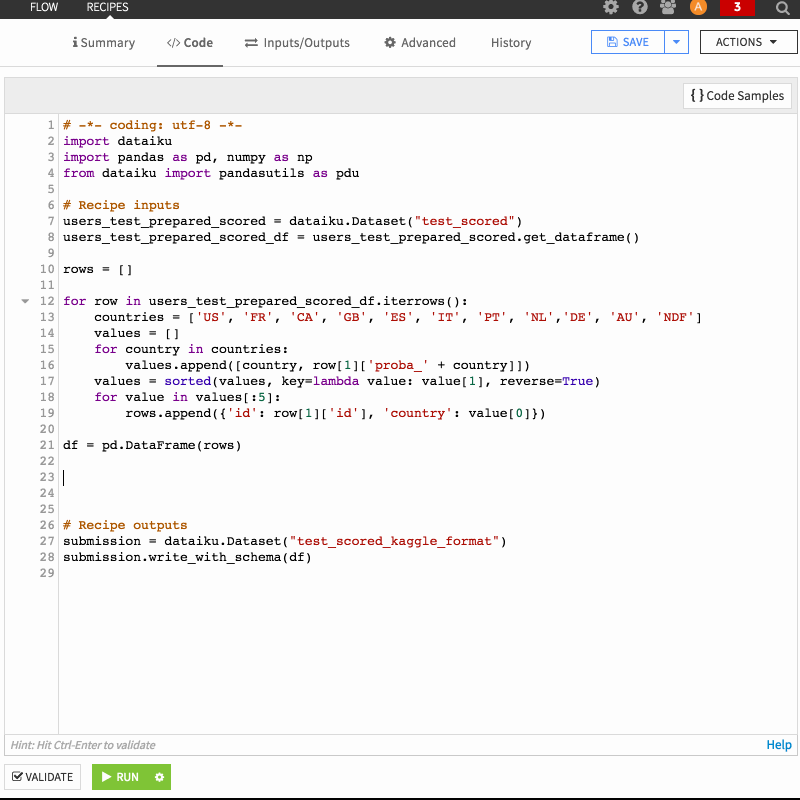800x800 pixels.
Task: Click 'submission.write_with_schema(df)' line
Action: (x=187, y=557)
